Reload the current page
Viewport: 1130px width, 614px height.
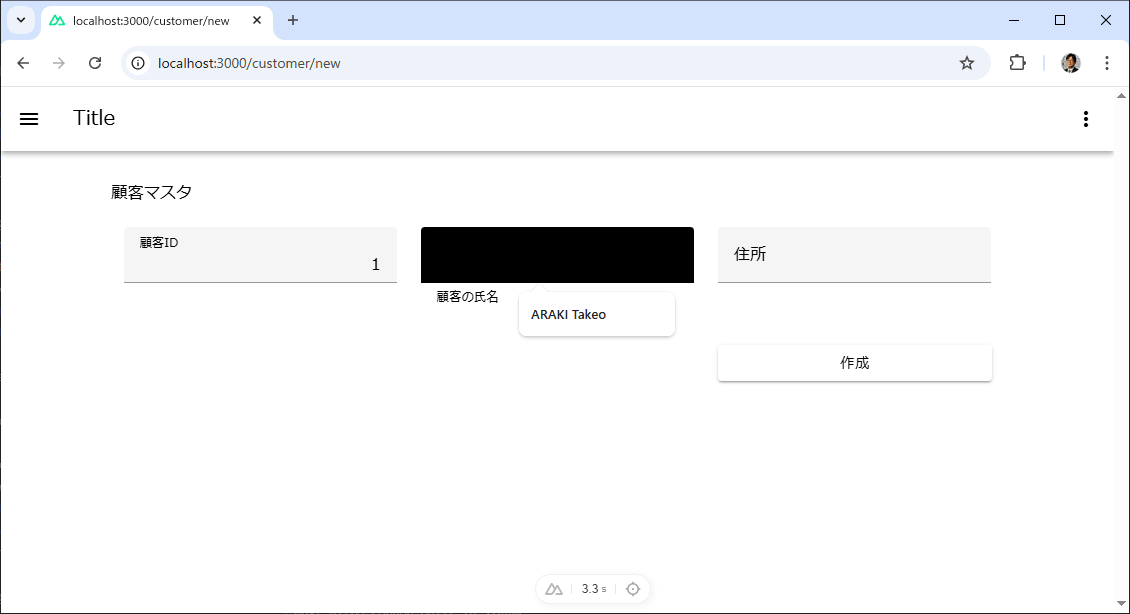click(94, 63)
